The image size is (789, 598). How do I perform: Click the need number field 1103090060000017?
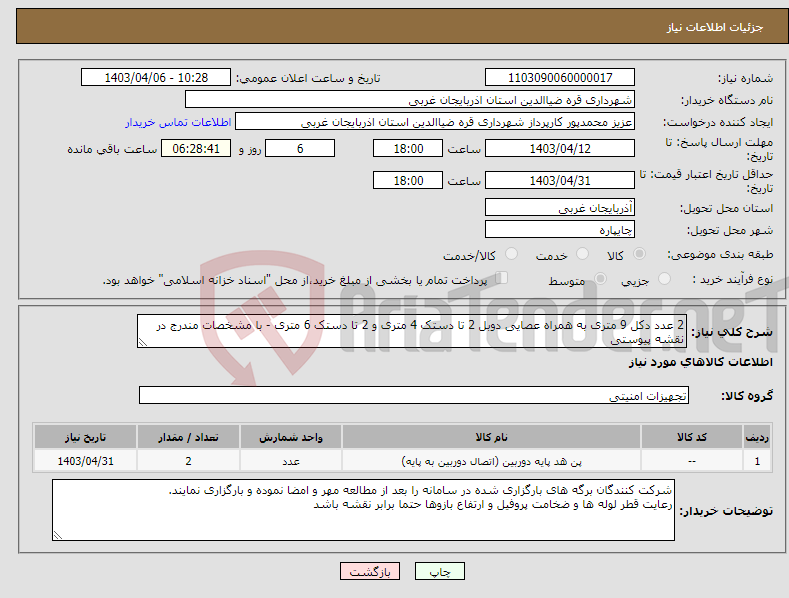[560, 78]
